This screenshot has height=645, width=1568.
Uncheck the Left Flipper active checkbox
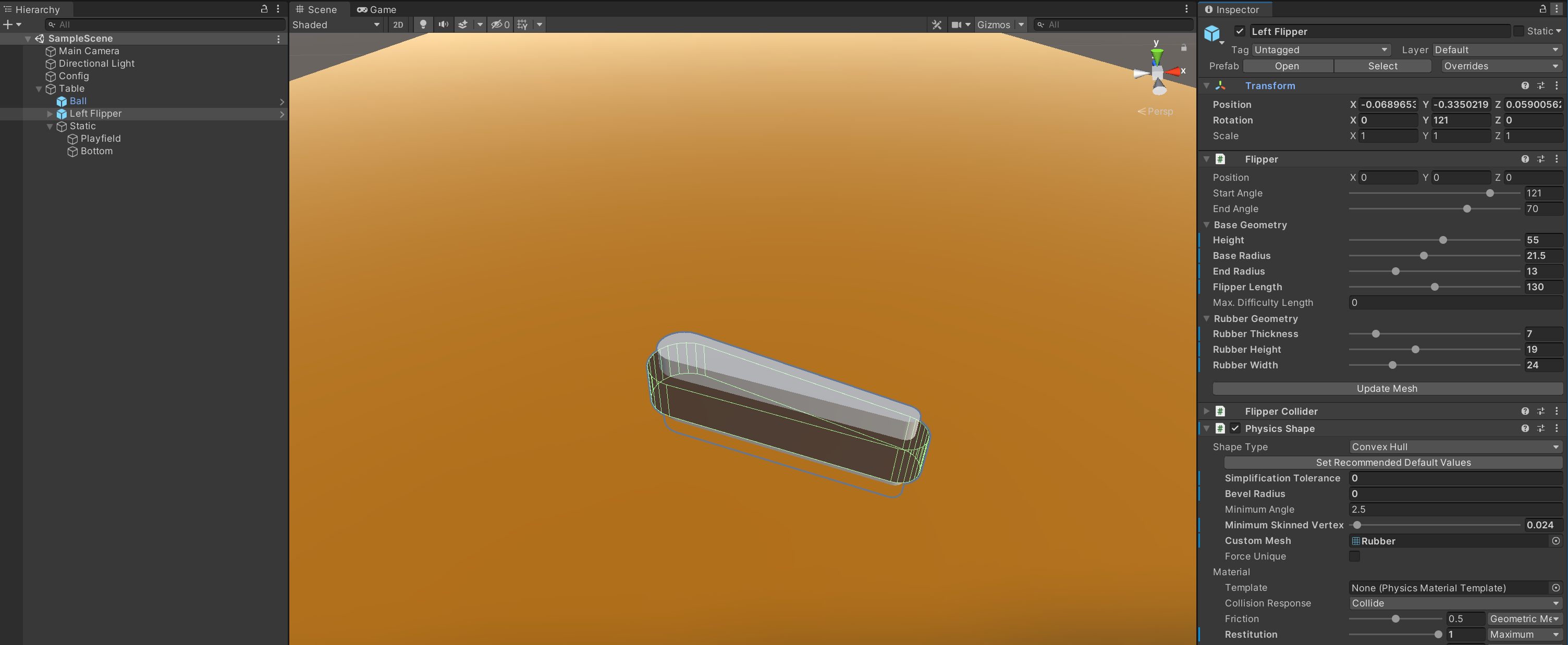[x=1239, y=31]
